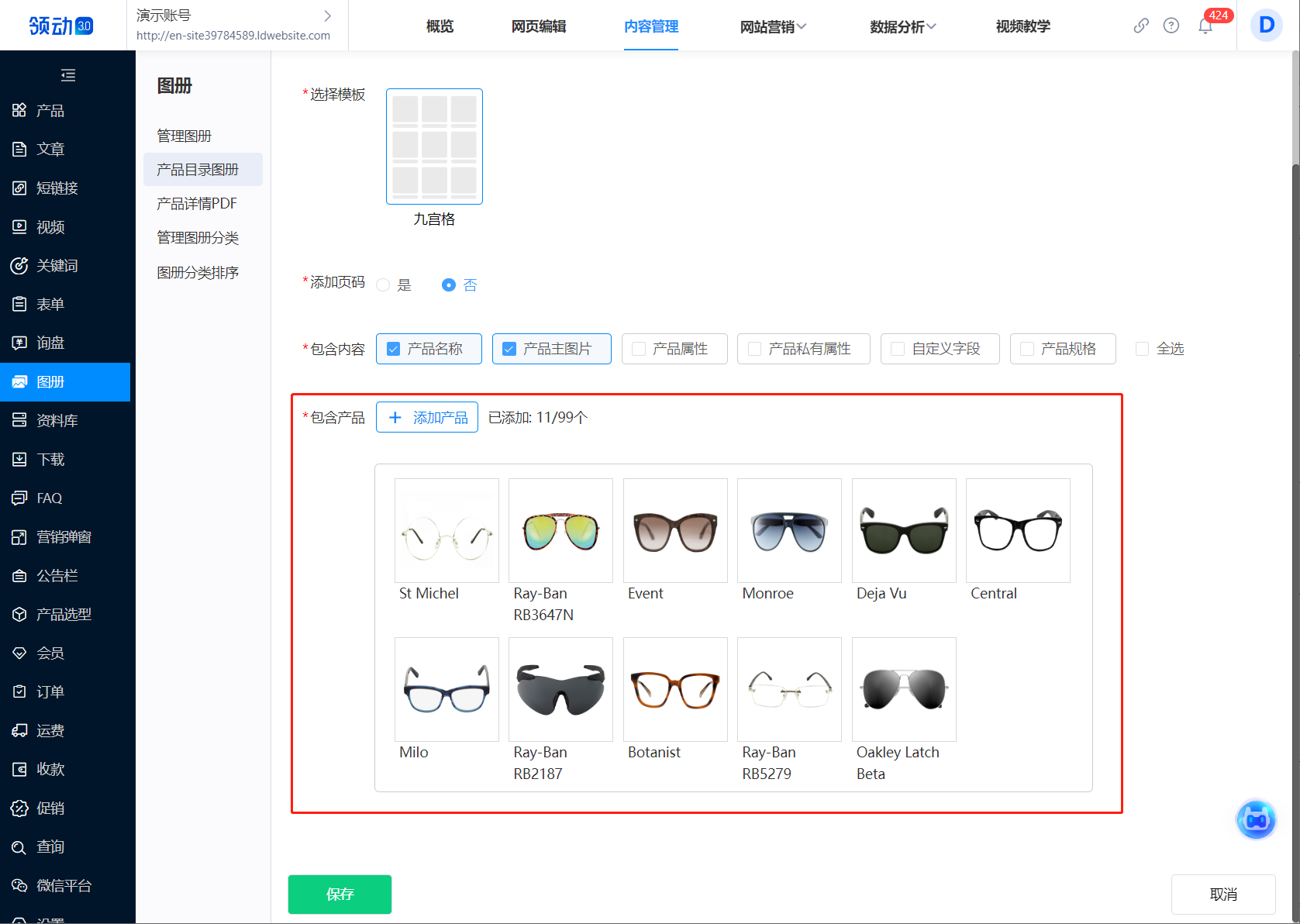Select 是 radio for adding page numbers
1300x924 pixels.
pos(383,285)
